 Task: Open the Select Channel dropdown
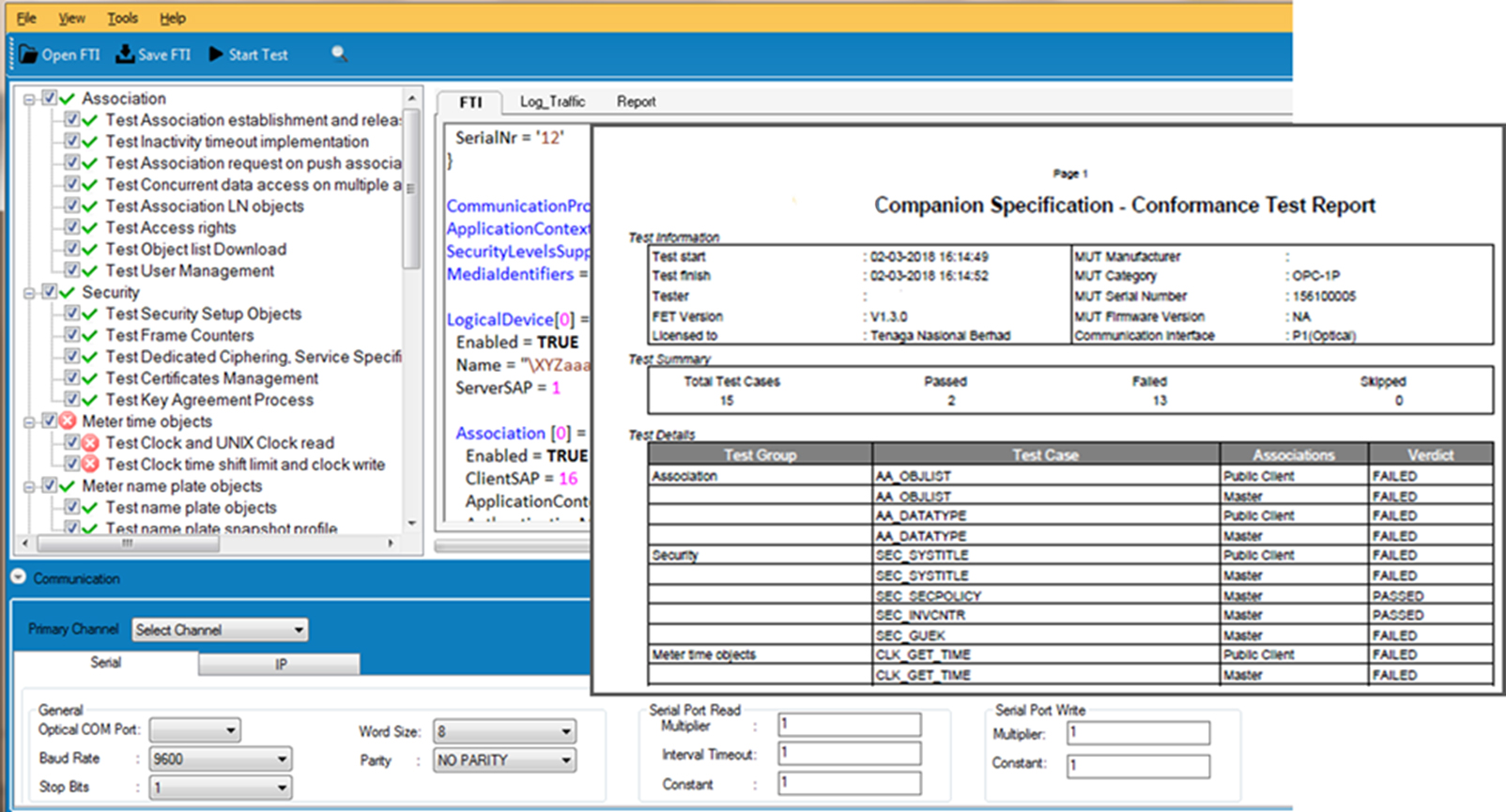(220, 630)
